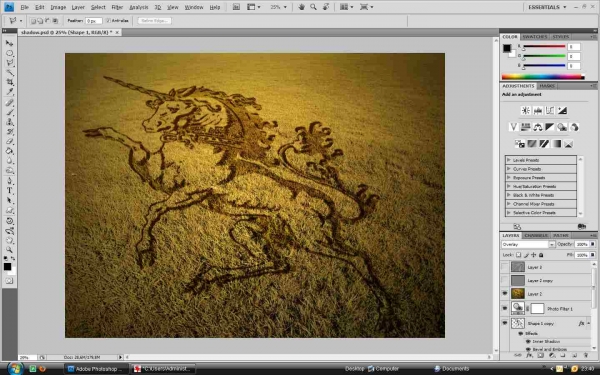Select the Eyedropper tool

10,92
